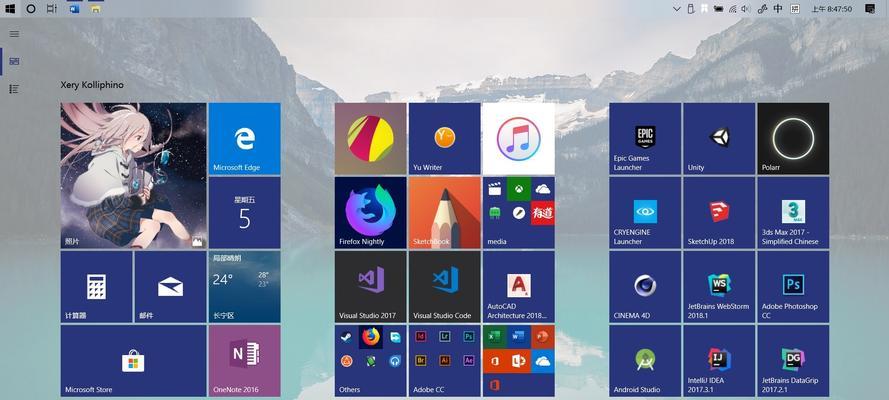Launch the Android Studio tile

pyautogui.click(x=645, y=361)
